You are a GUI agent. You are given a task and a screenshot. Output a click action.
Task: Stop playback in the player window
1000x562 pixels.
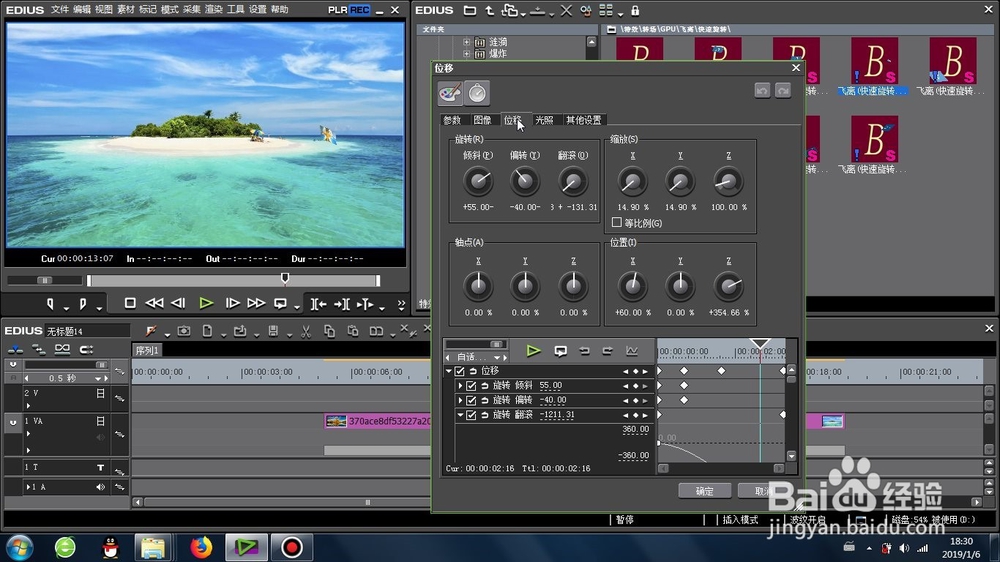click(130, 304)
